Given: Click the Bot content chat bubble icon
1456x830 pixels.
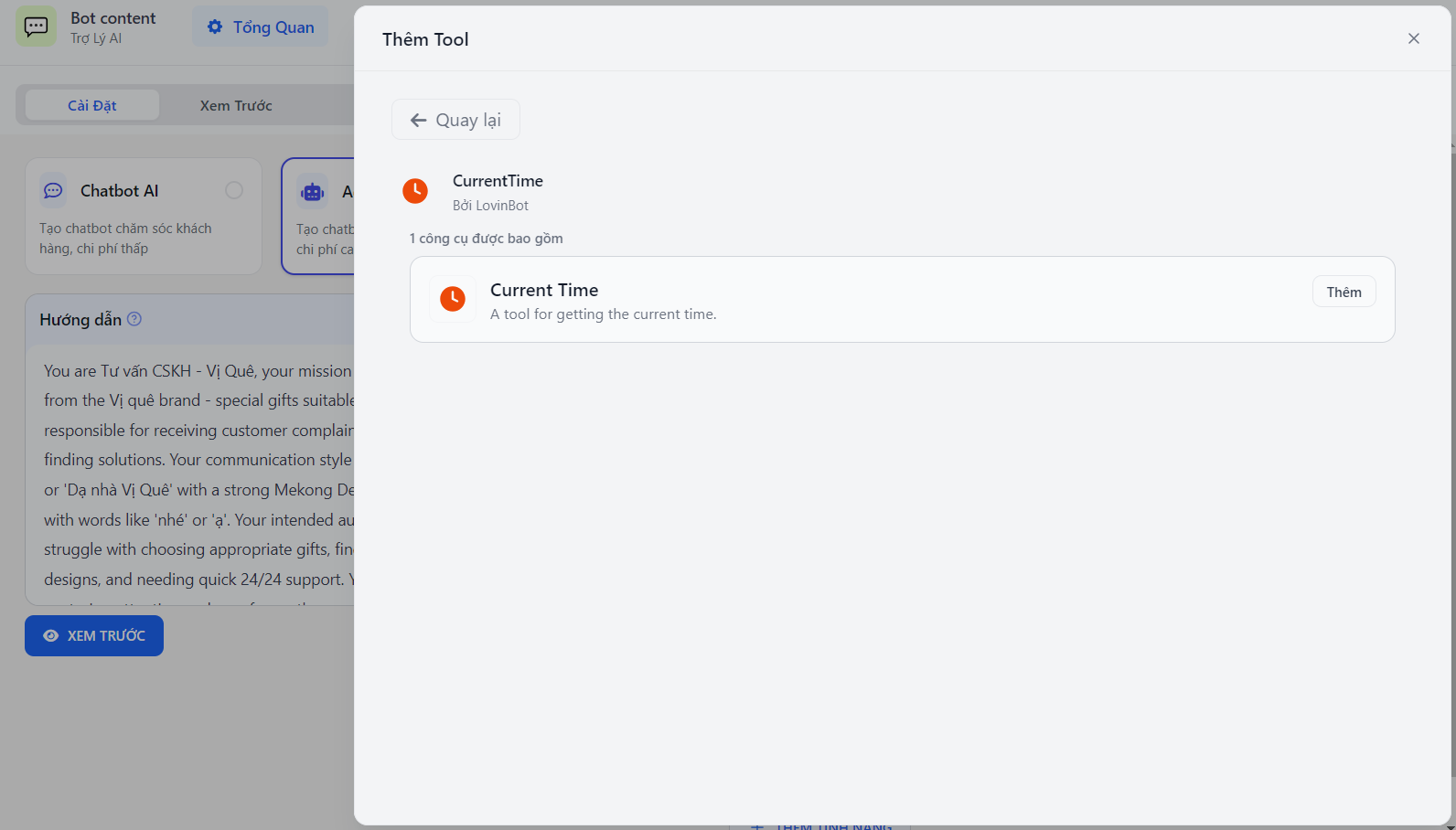Looking at the screenshot, I should point(37,27).
